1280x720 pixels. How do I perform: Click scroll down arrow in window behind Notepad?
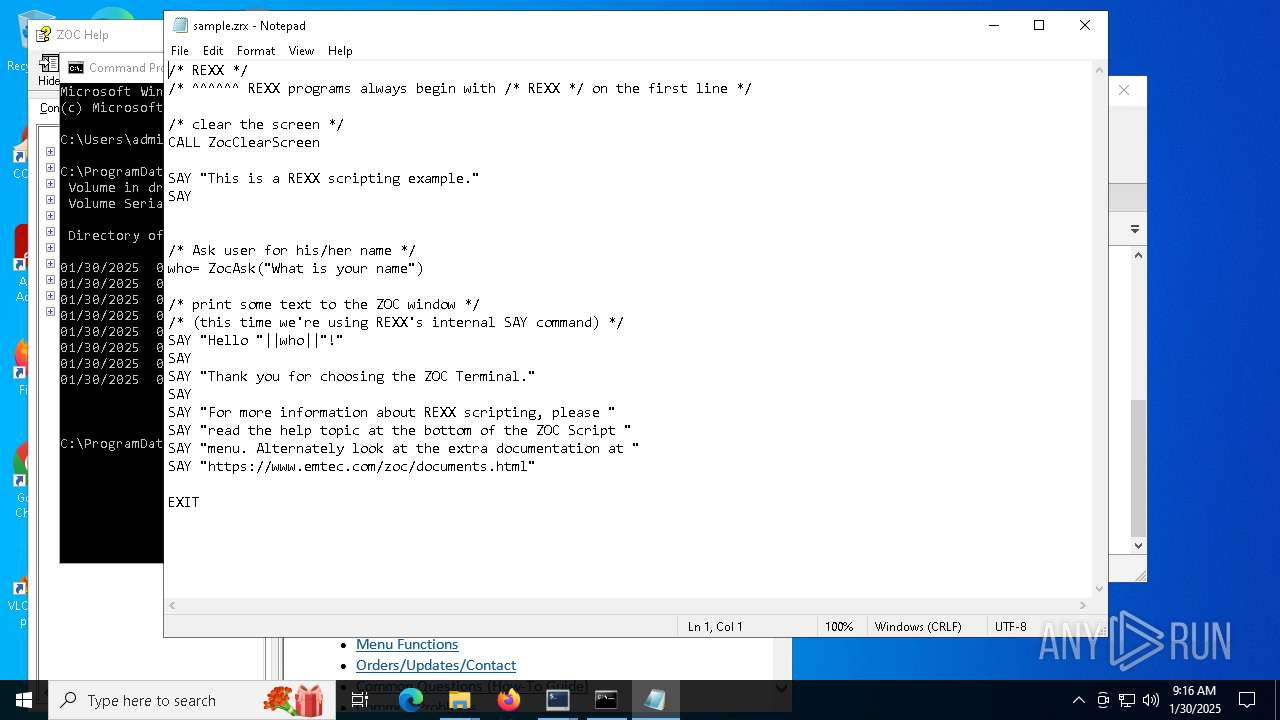(1138, 546)
